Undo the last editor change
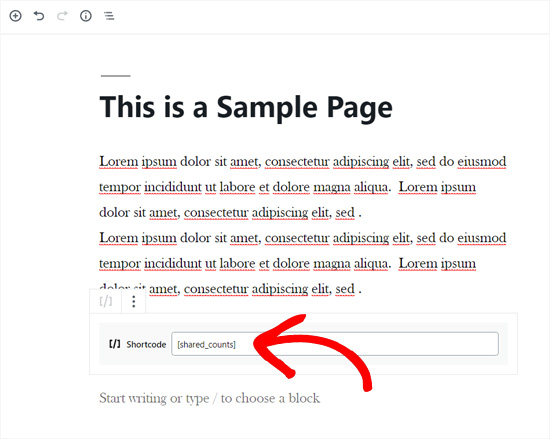This screenshot has height=439, width=550. (x=39, y=16)
